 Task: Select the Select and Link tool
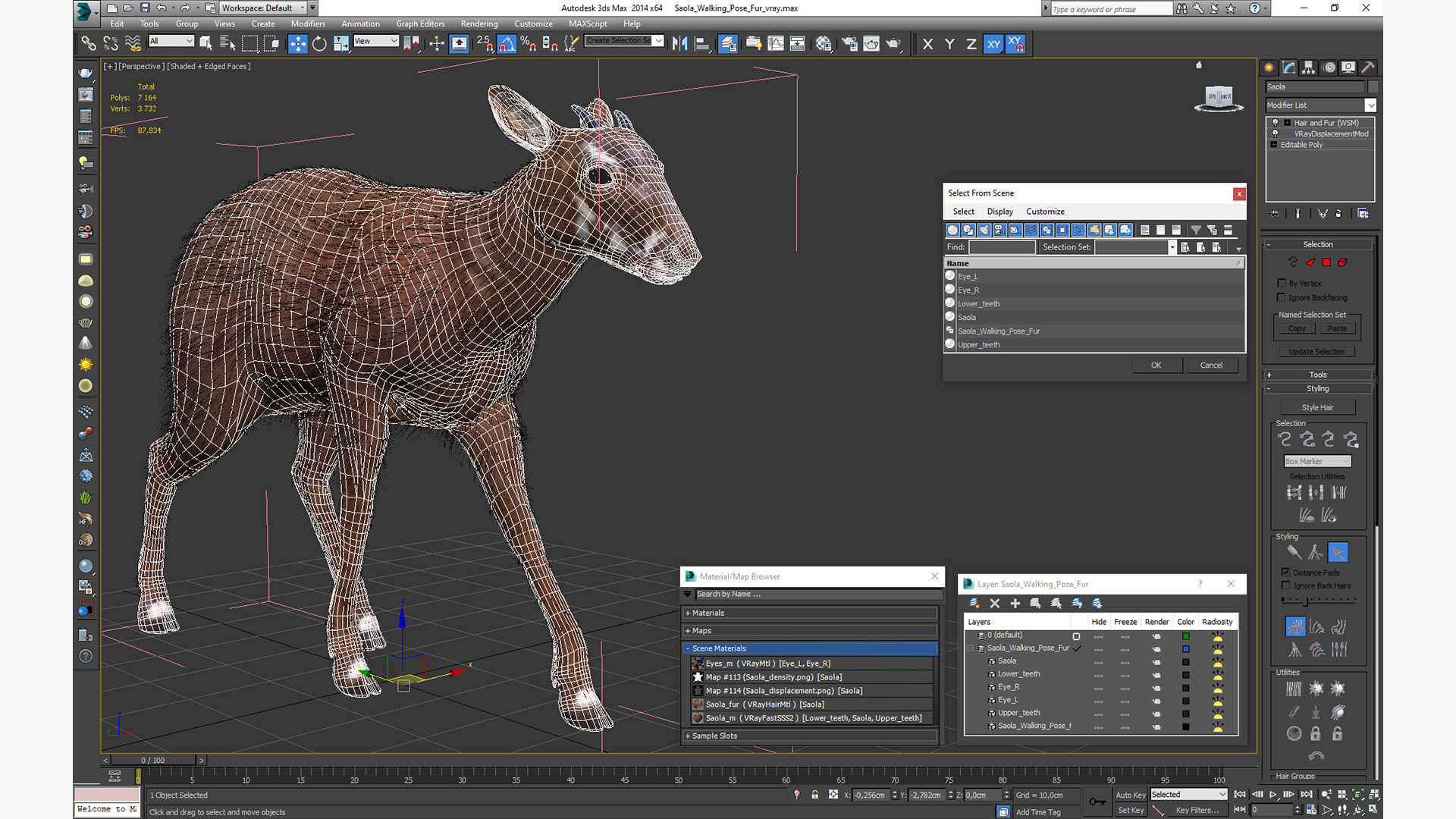[x=89, y=44]
